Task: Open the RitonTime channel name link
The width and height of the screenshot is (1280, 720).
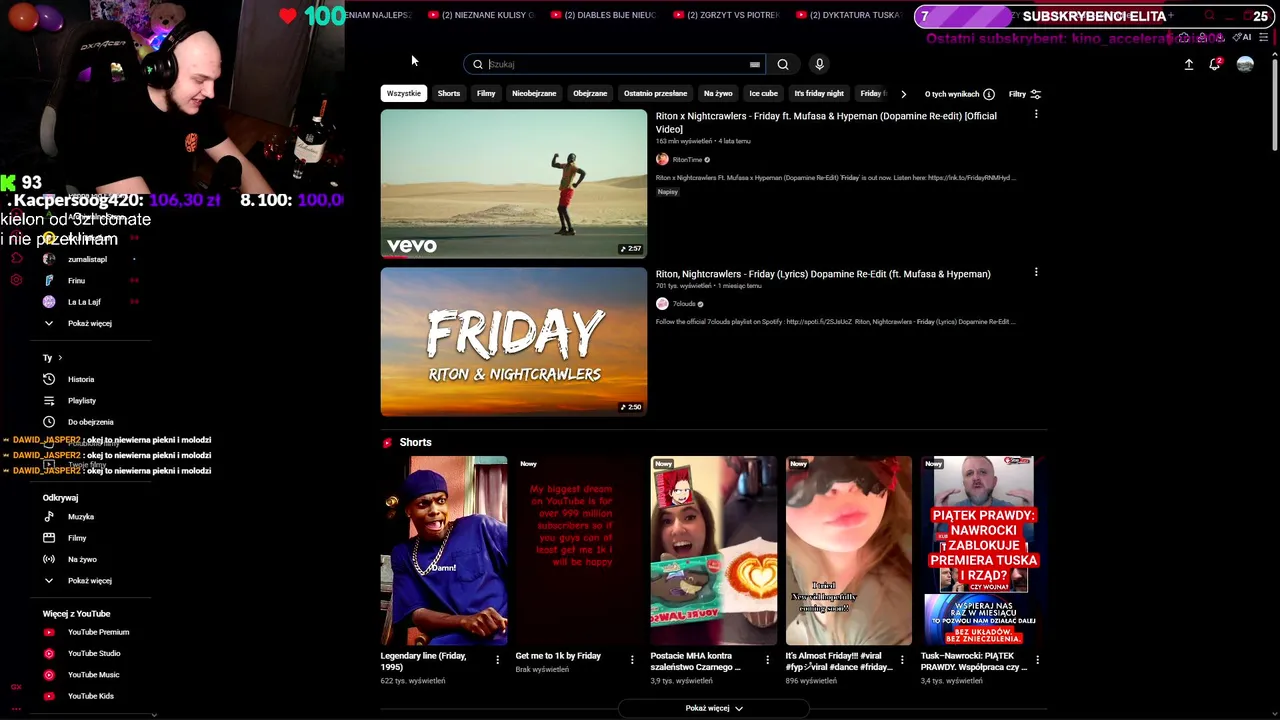Action: [687, 160]
